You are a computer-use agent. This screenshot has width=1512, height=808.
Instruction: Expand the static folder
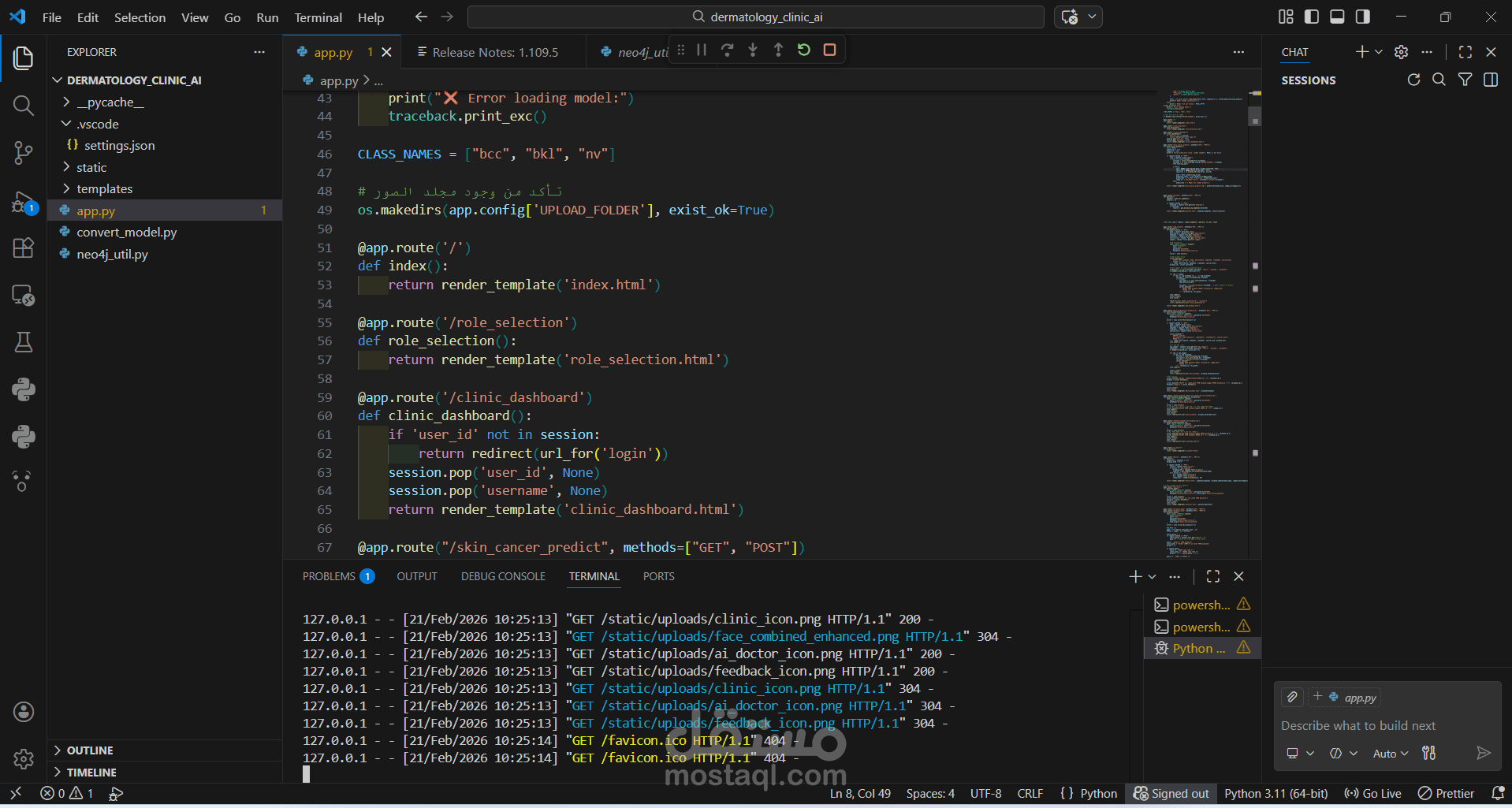click(91, 167)
